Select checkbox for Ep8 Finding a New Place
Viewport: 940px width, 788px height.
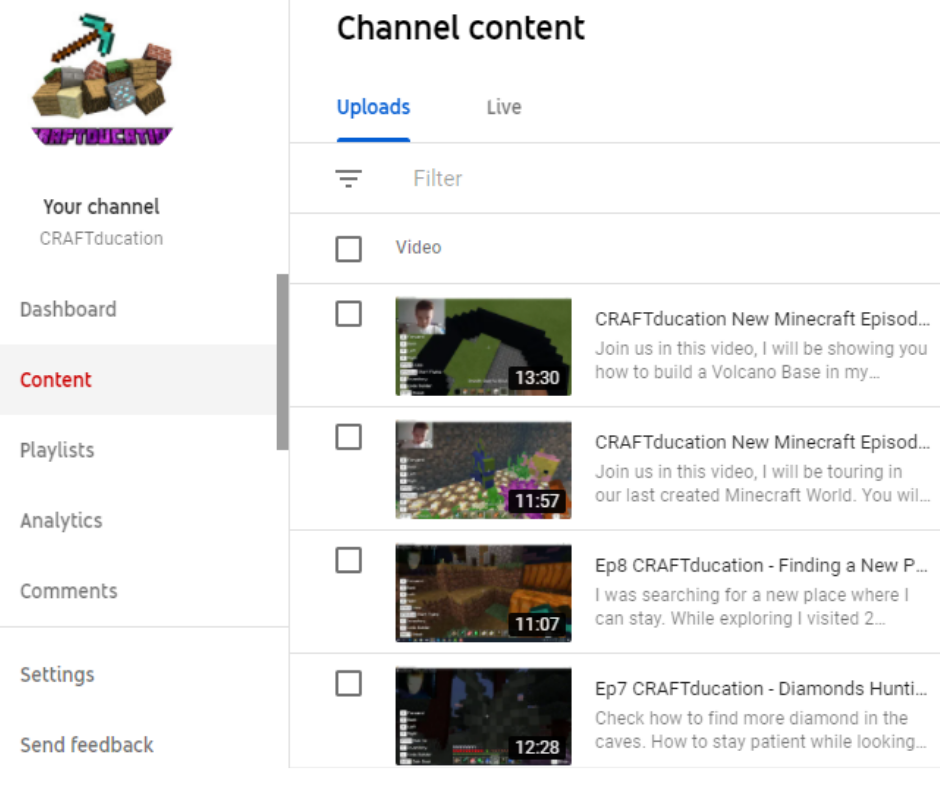[348, 560]
